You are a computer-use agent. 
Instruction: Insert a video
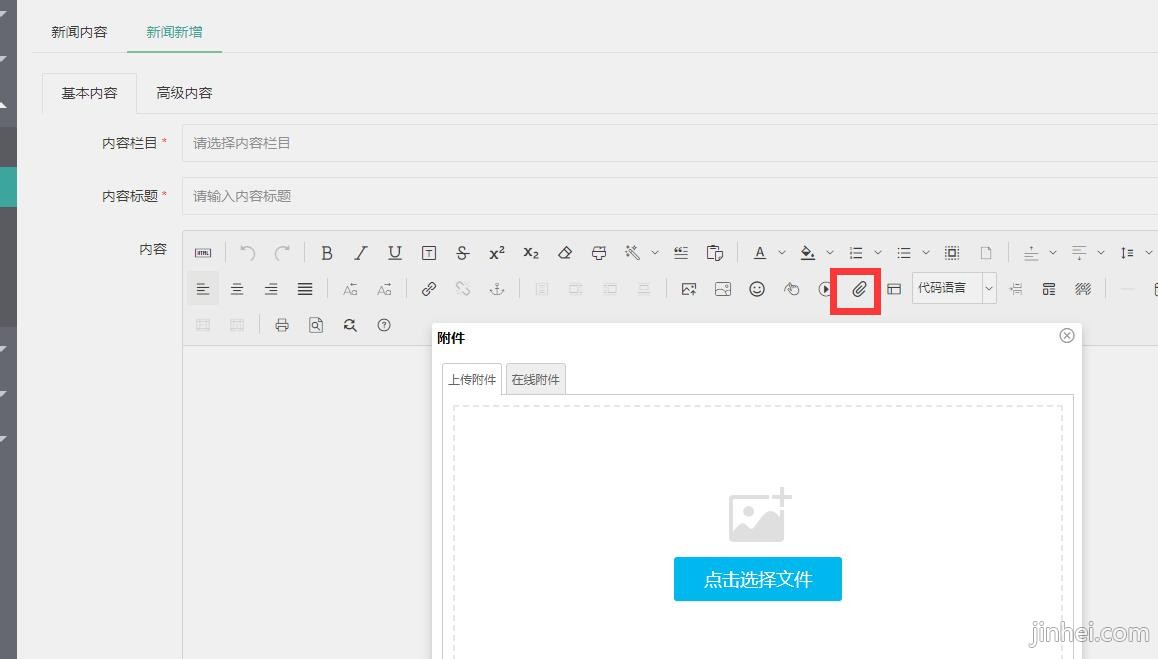(x=824, y=289)
